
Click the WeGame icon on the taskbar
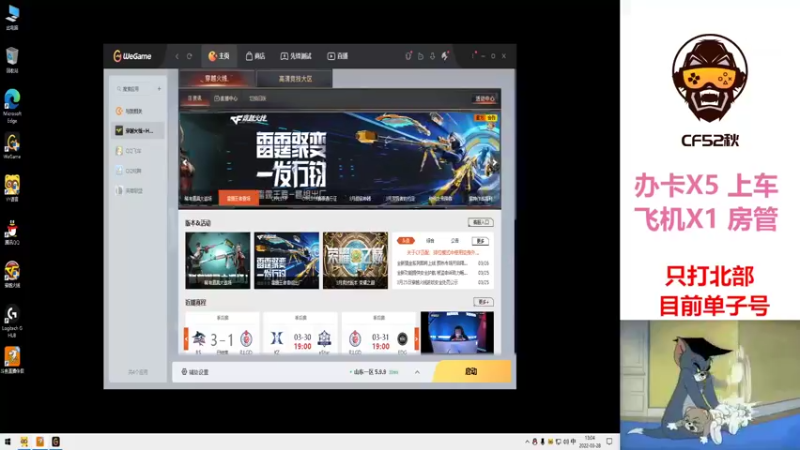pos(56,441)
